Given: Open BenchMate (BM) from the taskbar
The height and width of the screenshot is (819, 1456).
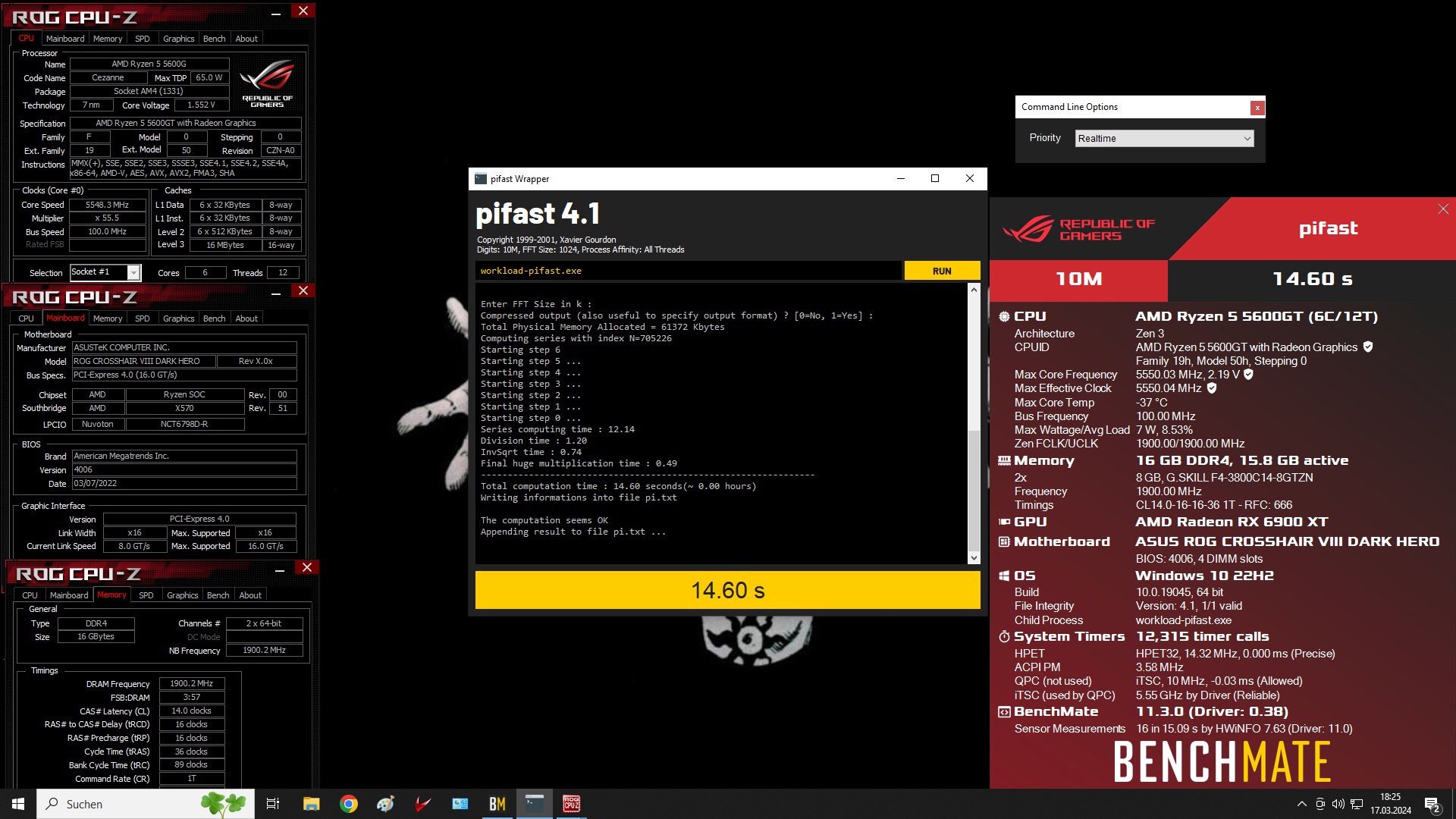Looking at the screenshot, I should (x=497, y=804).
